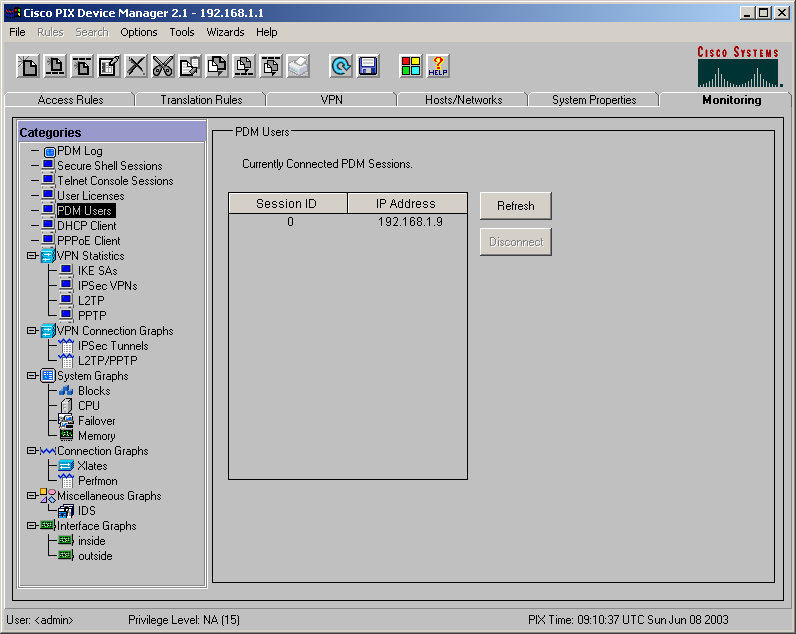Click the IP Address column header
Viewport: 796px width, 634px height.
click(407, 203)
